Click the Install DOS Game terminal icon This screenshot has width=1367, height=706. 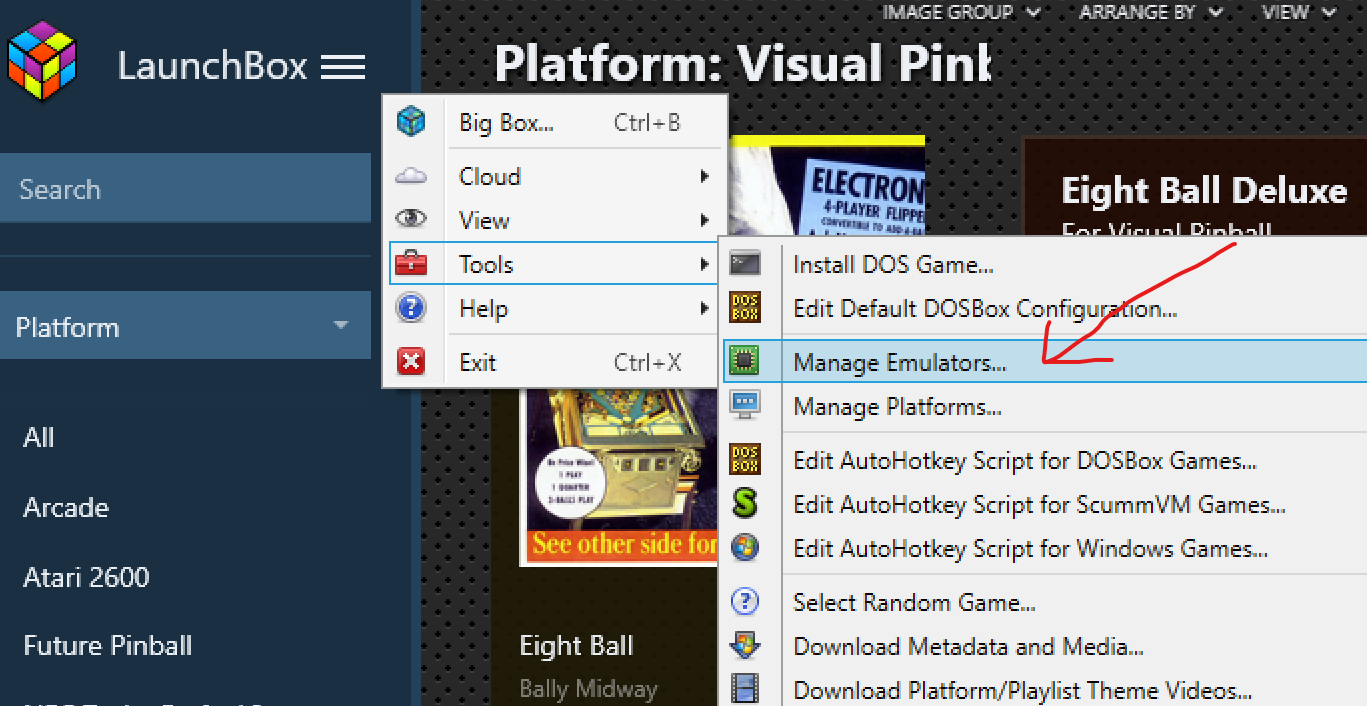click(x=745, y=264)
